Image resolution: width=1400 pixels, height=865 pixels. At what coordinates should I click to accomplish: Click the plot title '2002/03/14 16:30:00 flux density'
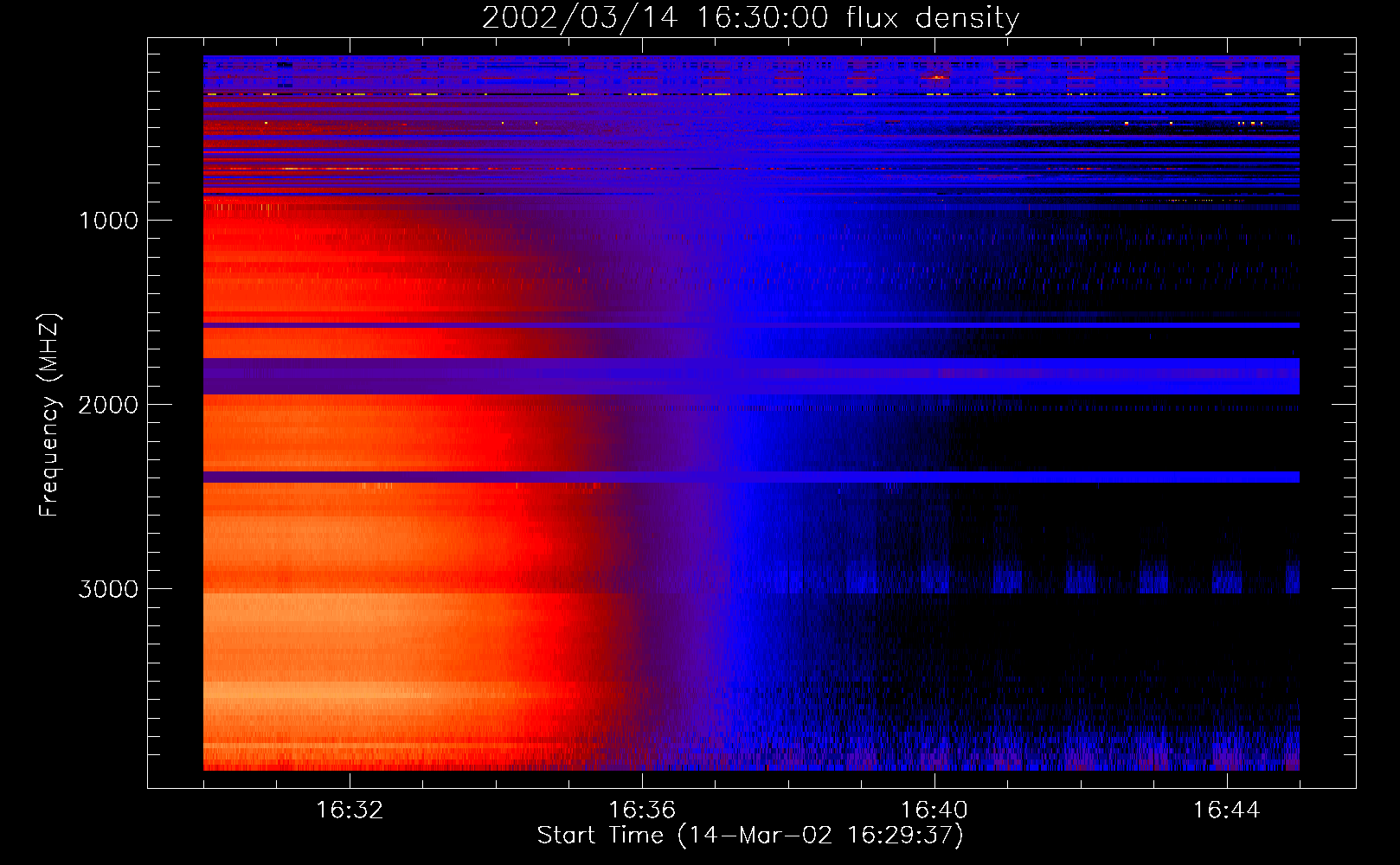pos(750,18)
